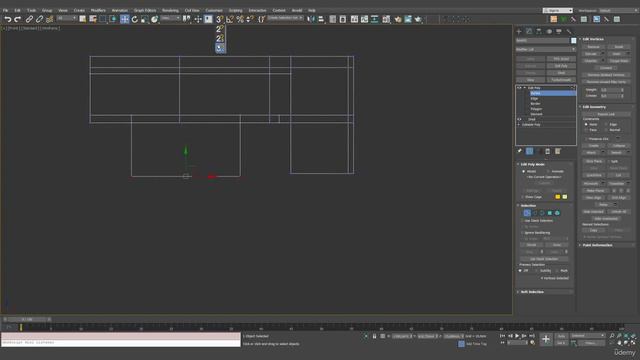The width and height of the screenshot is (640, 360).
Task: Enable Vertex selection level icon
Action: pos(527,213)
